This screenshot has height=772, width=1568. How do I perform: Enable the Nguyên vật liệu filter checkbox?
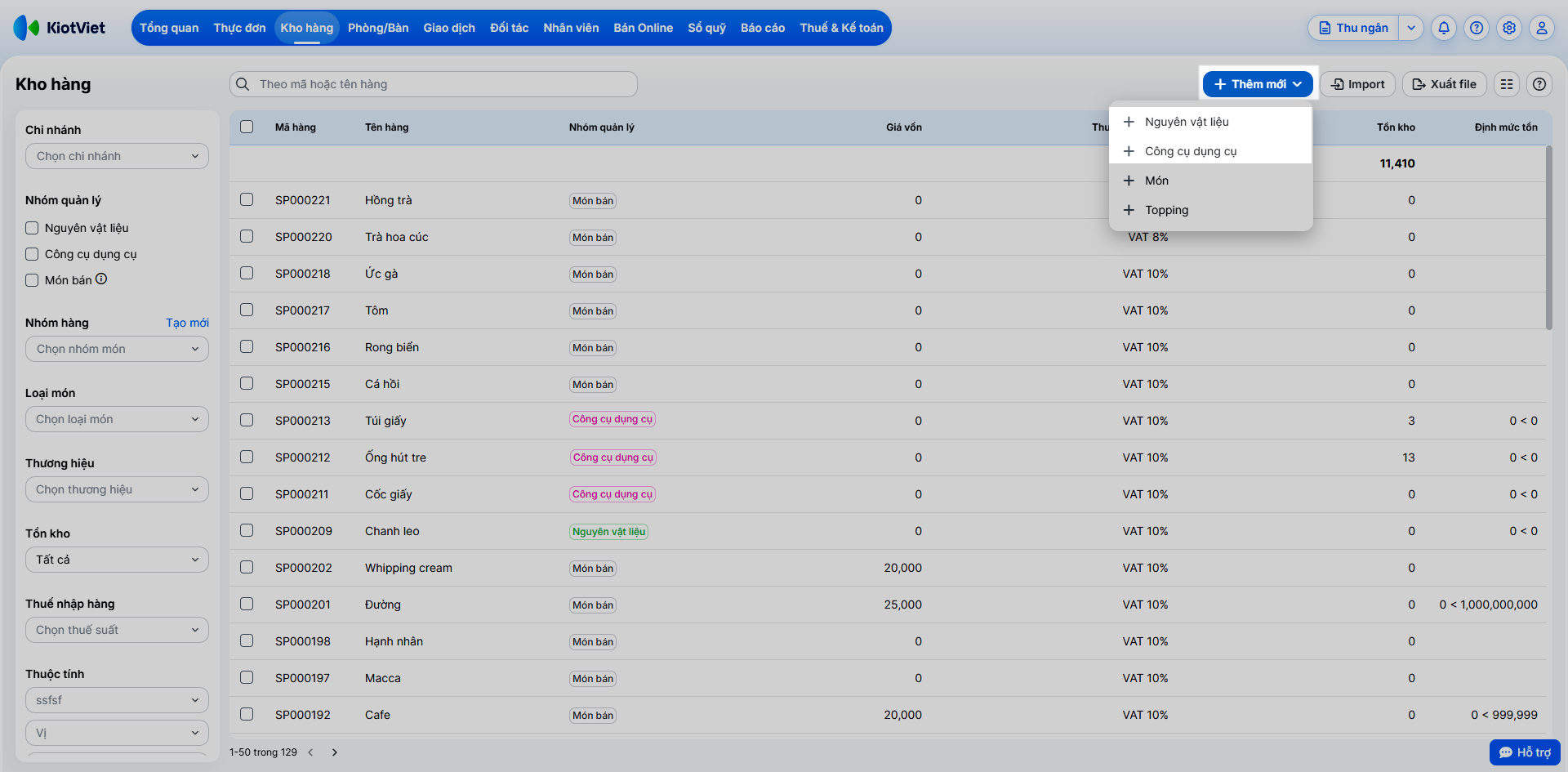pyautogui.click(x=32, y=228)
